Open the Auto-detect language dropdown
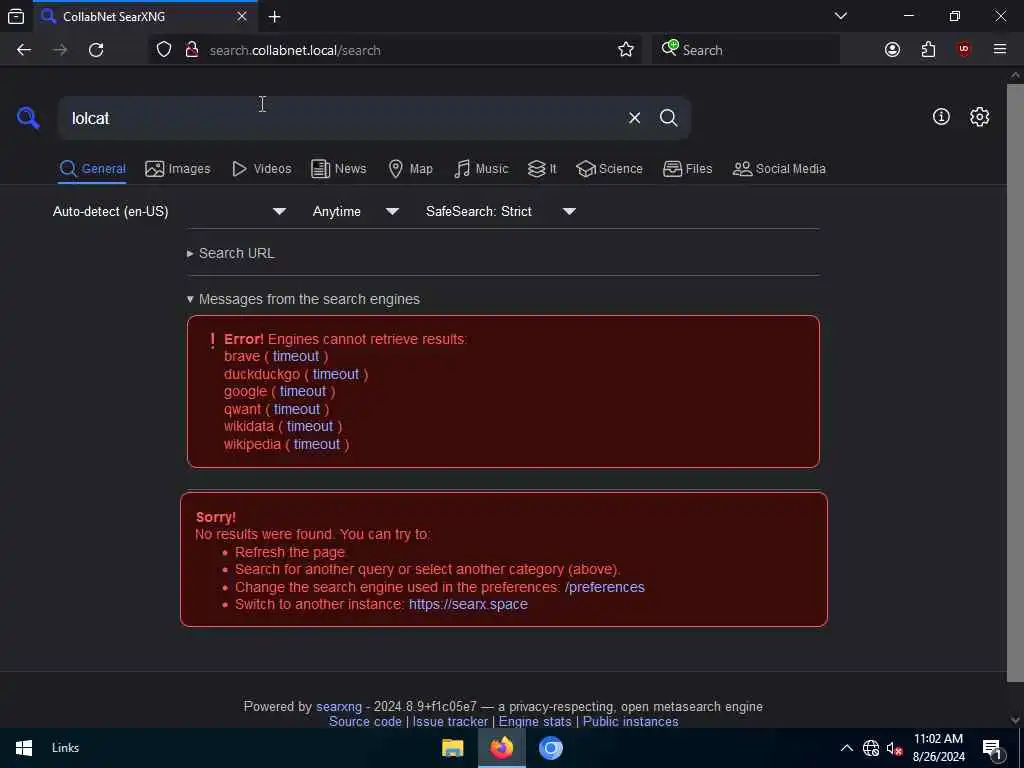 pos(169,212)
